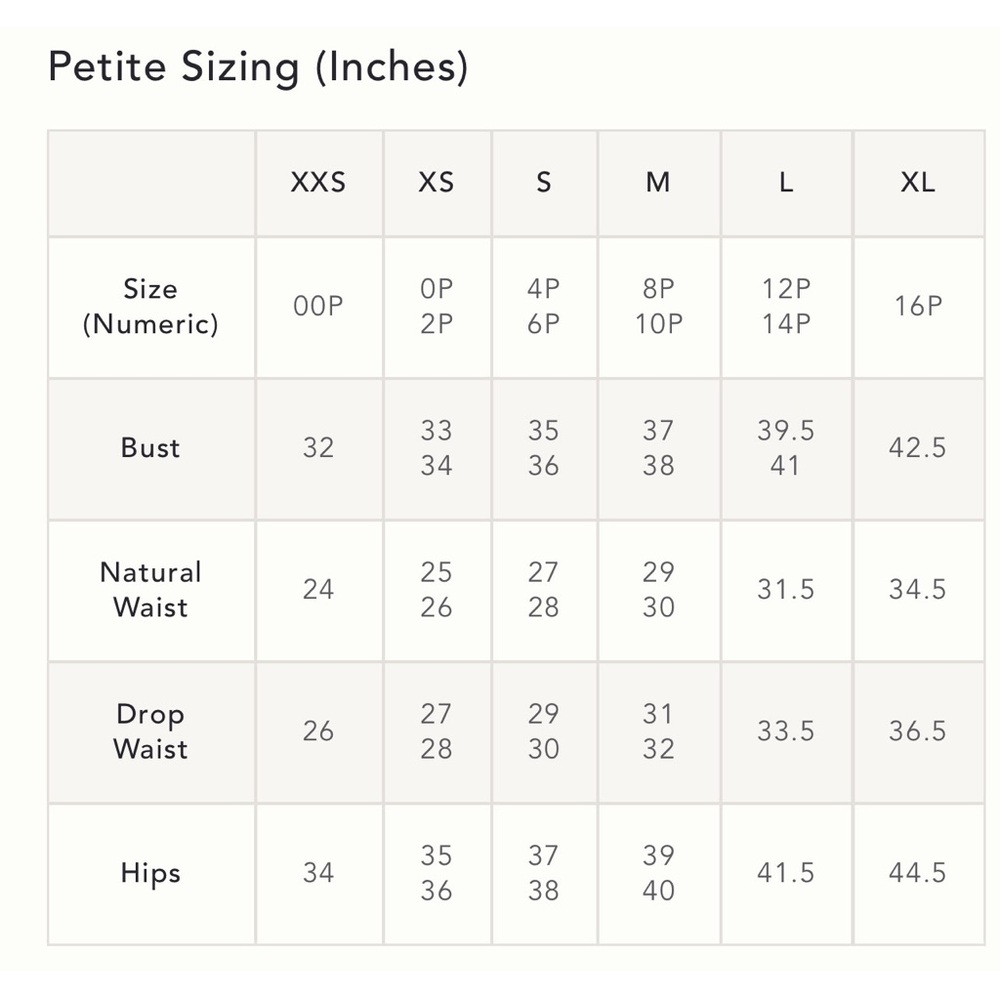Viewport: 1000px width, 1000px height.
Task: Select the XS size column header
Action: tap(436, 182)
